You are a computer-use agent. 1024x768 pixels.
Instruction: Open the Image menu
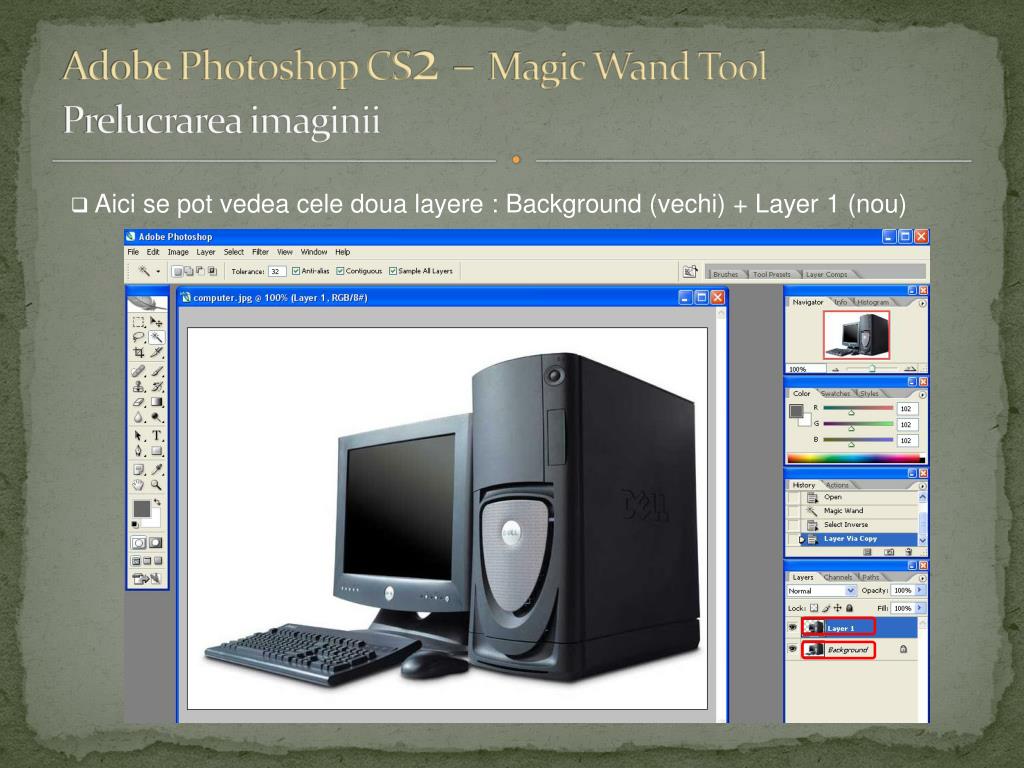[178, 252]
